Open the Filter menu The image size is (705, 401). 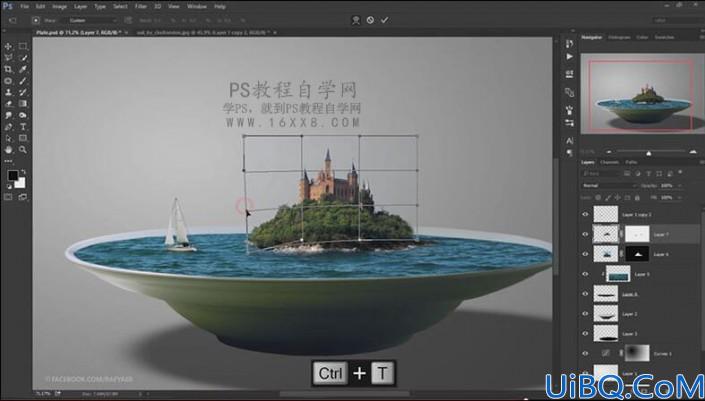click(141, 6)
